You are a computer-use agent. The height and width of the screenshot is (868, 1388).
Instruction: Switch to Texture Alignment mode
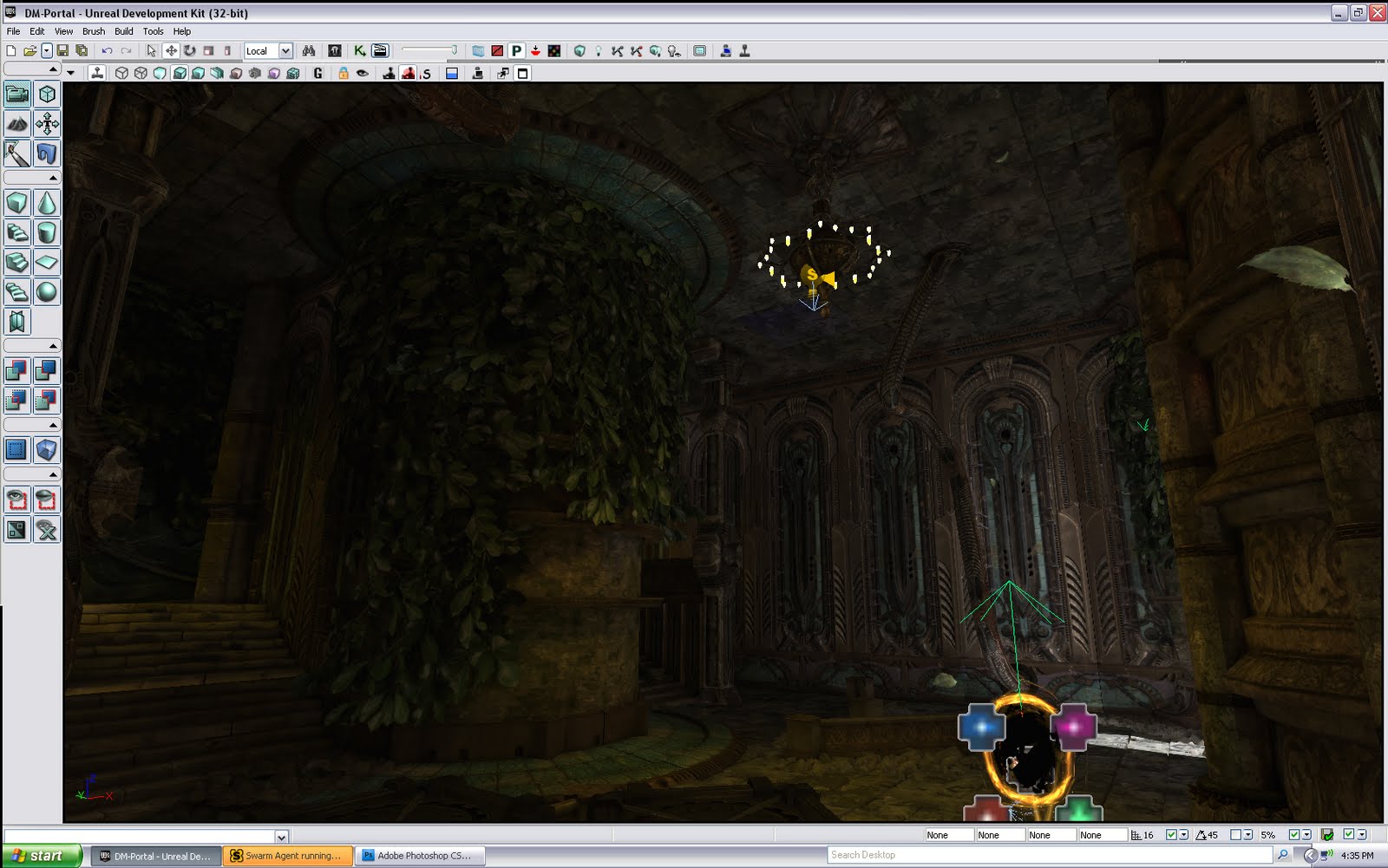pos(47,124)
